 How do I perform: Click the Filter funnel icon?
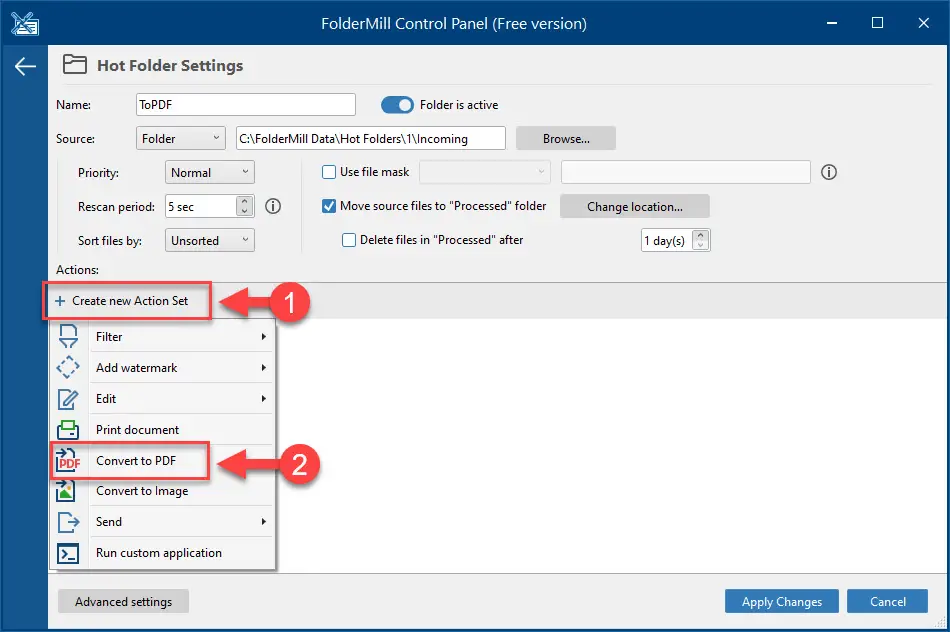68,336
